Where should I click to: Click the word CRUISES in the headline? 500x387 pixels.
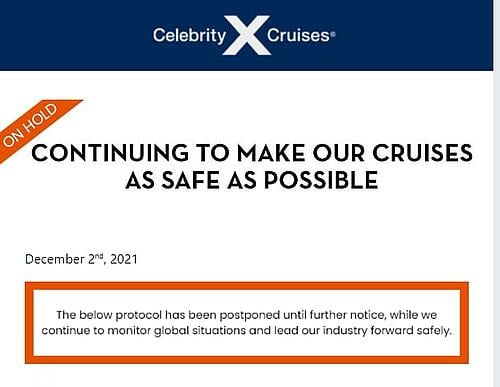(x=422, y=153)
